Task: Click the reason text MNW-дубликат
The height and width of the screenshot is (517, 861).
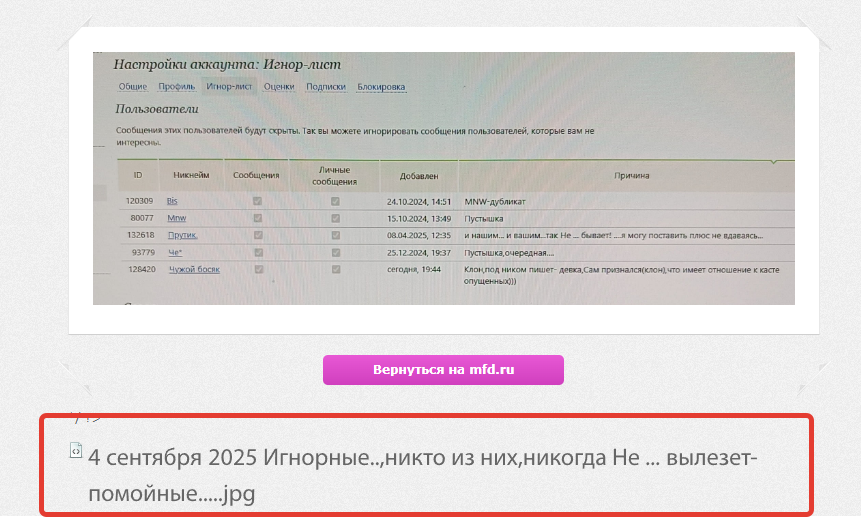Action: click(495, 202)
